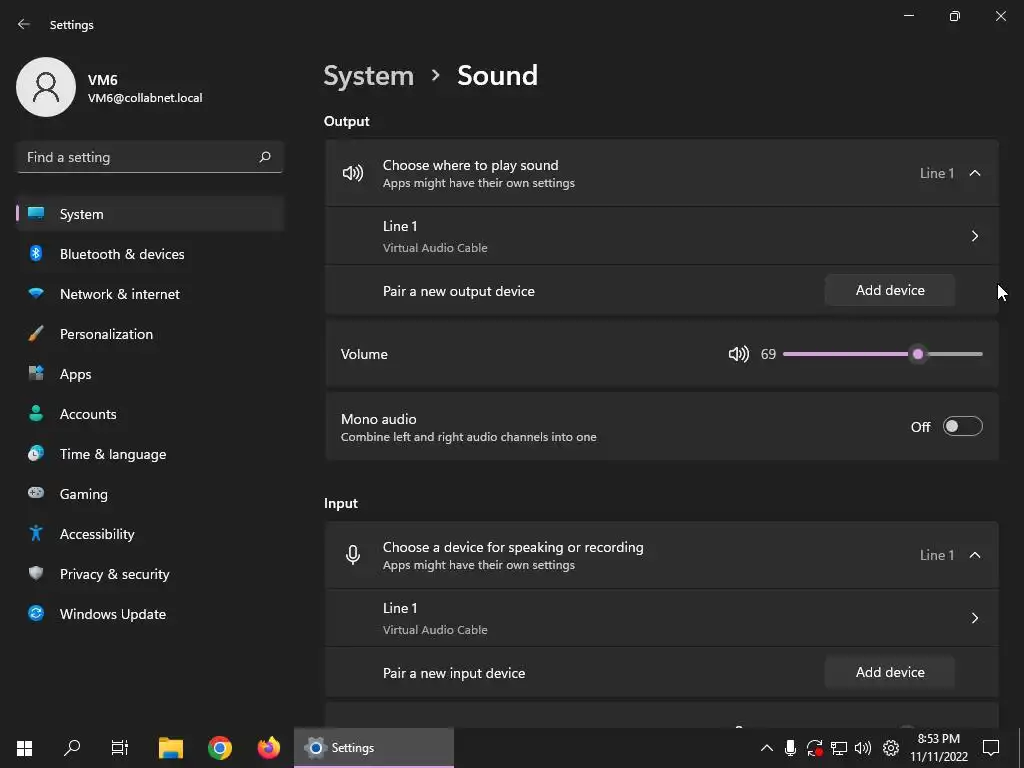The height and width of the screenshot is (768, 1024).
Task: Click the network tray icon
Action: pos(839,748)
